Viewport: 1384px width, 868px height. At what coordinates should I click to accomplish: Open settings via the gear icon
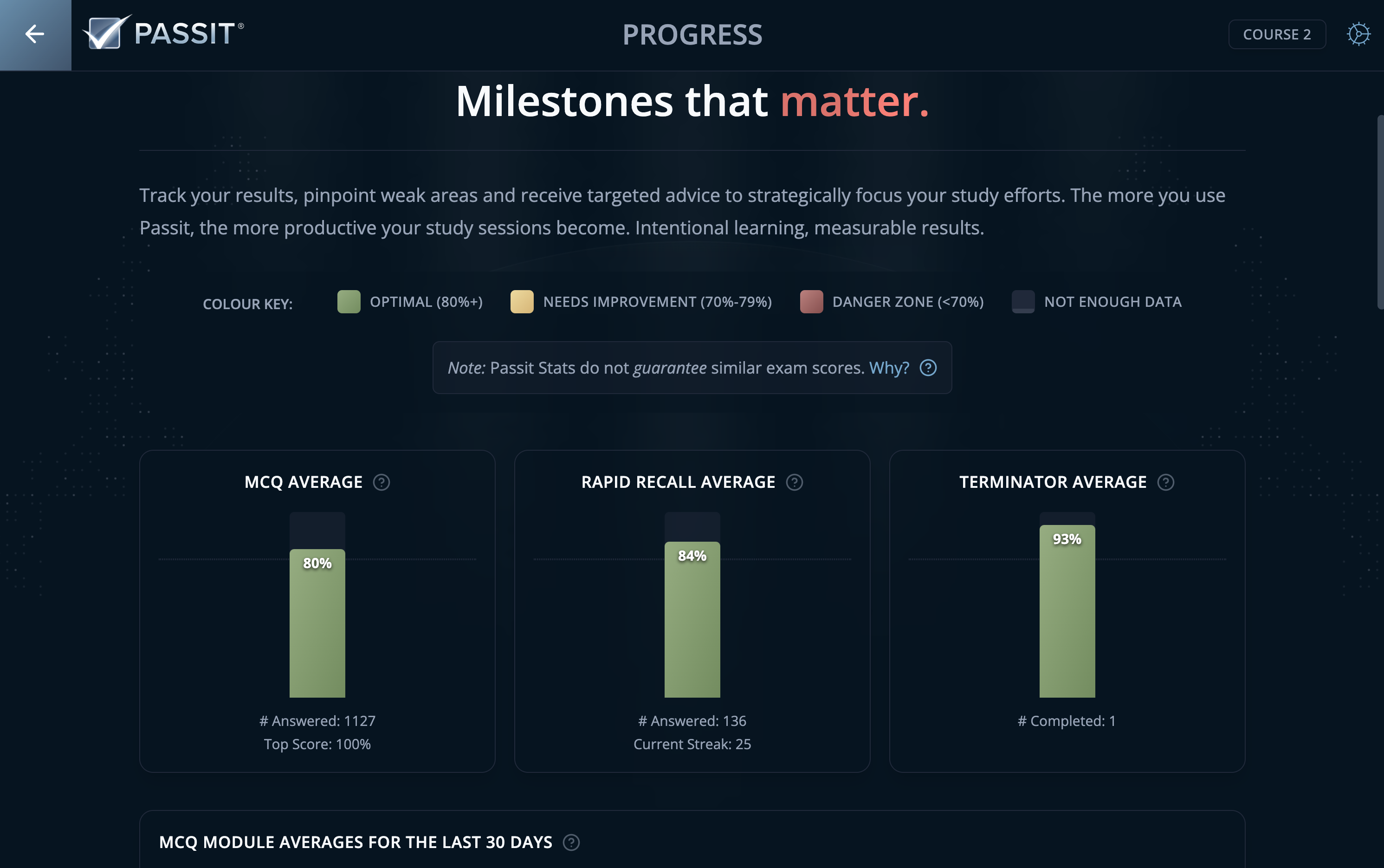[x=1358, y=34]
